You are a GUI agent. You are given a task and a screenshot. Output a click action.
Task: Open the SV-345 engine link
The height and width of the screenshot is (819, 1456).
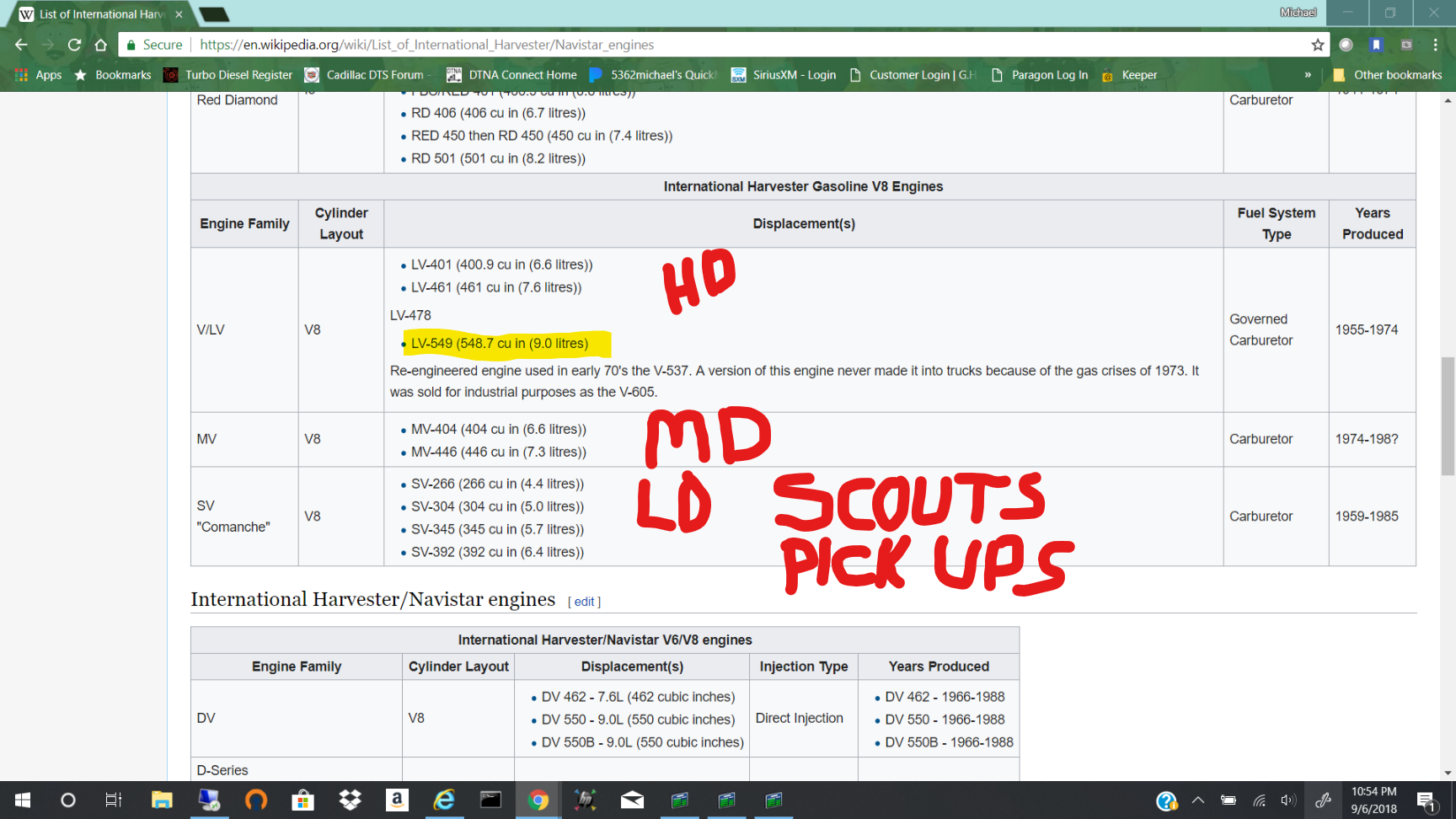click(497, 530)
